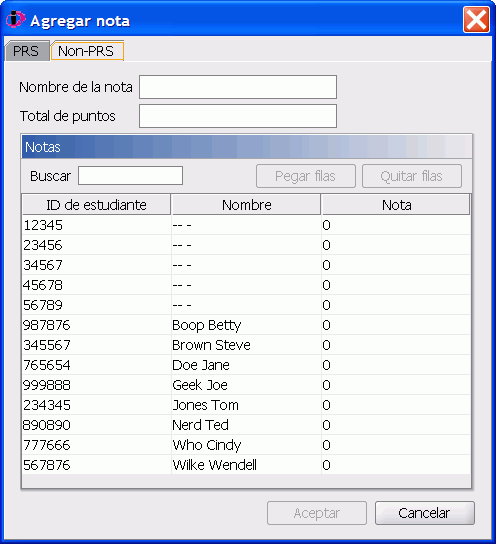Click the Pegar filas button
This screenshot has height=544, width=496.
306,176
